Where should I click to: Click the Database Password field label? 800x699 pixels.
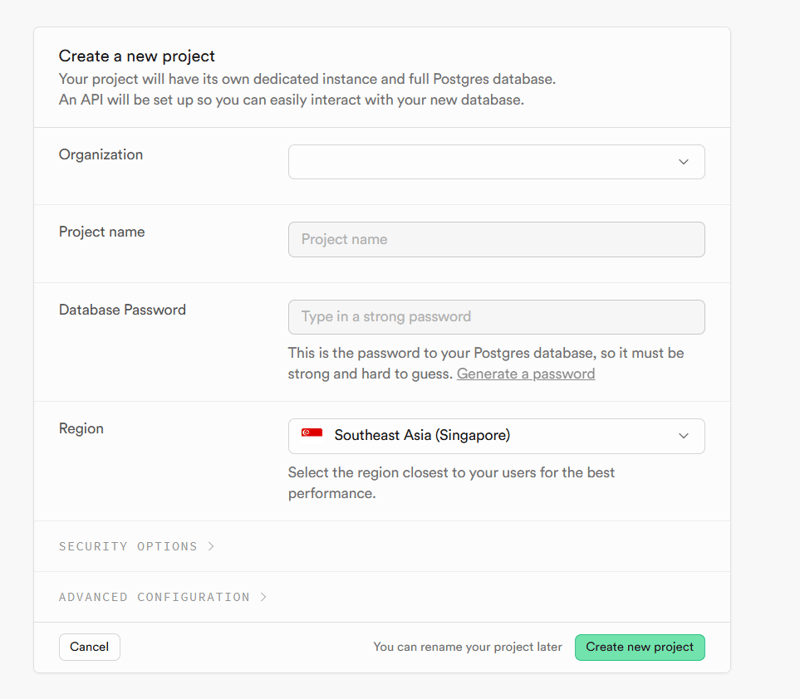coord(122,310)
